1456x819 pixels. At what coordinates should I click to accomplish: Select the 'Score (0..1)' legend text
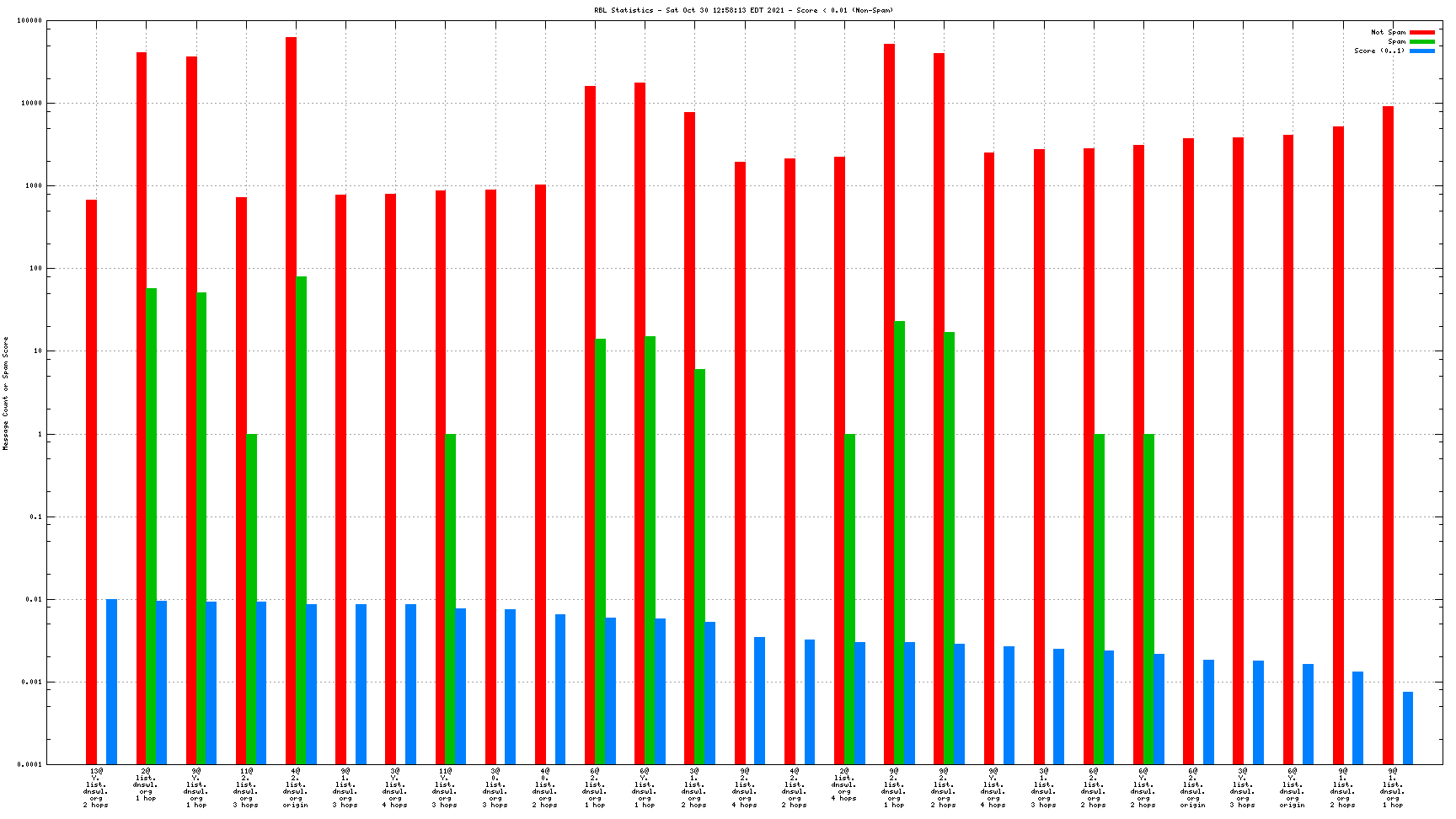pyautogui.click(x=1379, y=51)
